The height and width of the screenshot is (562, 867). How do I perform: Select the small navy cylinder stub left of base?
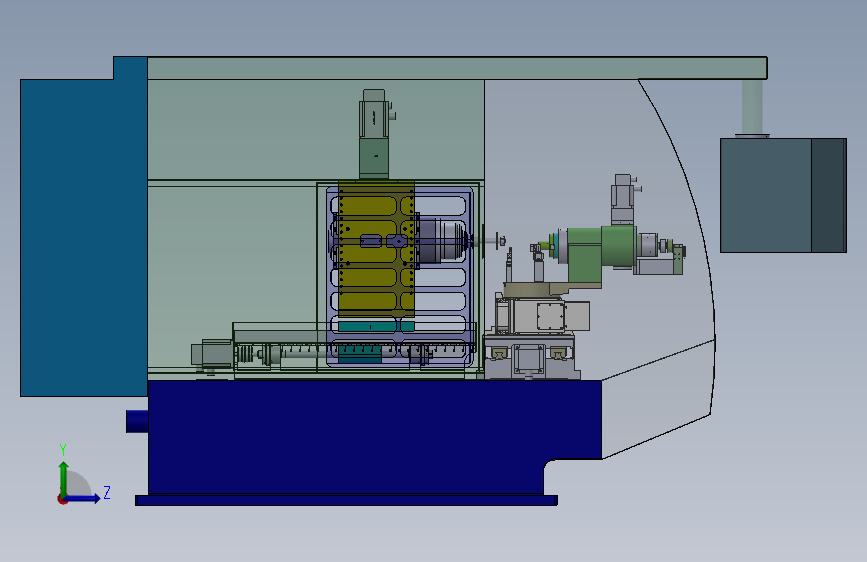(x=137, y=422)
